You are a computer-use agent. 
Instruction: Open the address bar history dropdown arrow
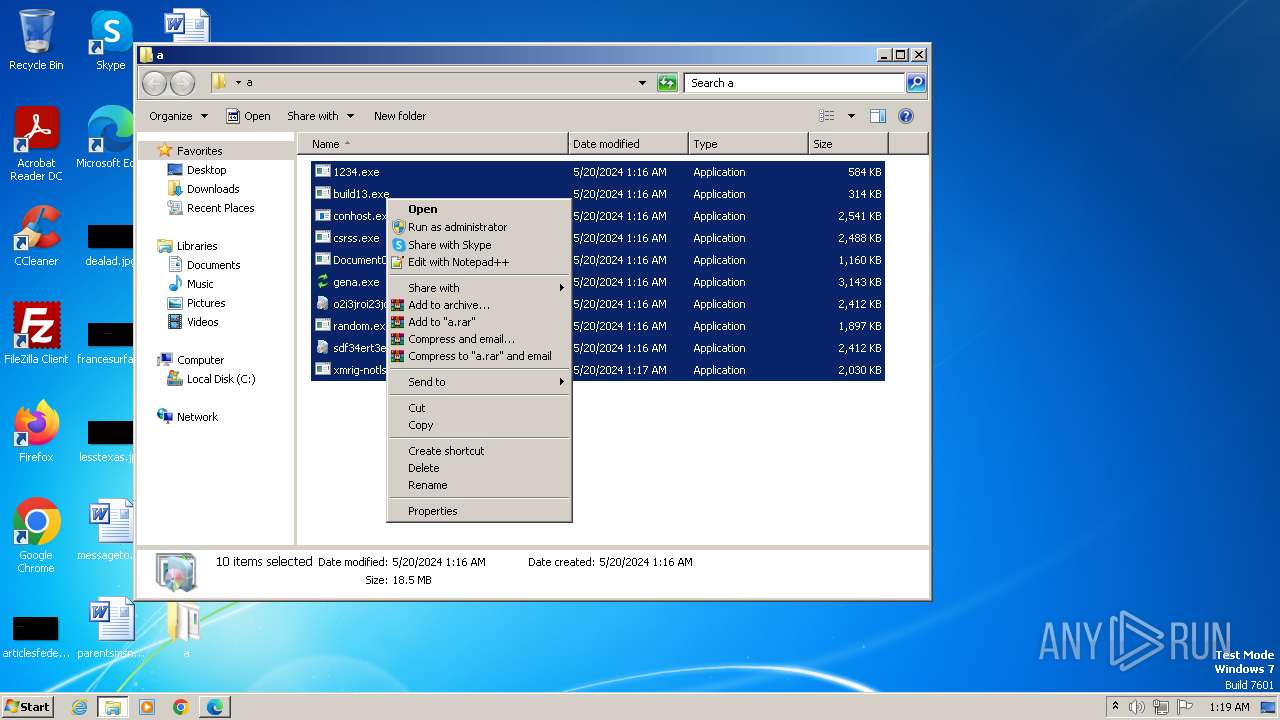click(642, 83)
